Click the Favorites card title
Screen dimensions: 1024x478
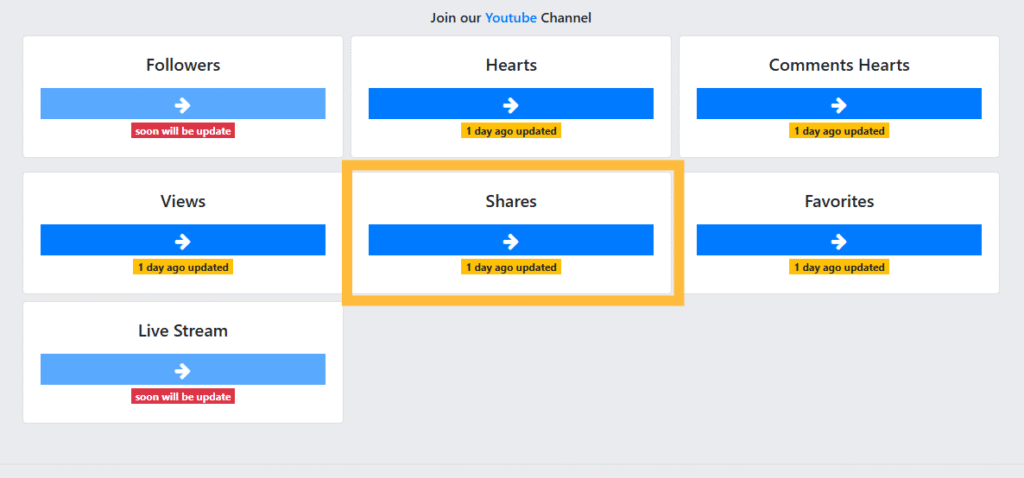click(839, 201)
